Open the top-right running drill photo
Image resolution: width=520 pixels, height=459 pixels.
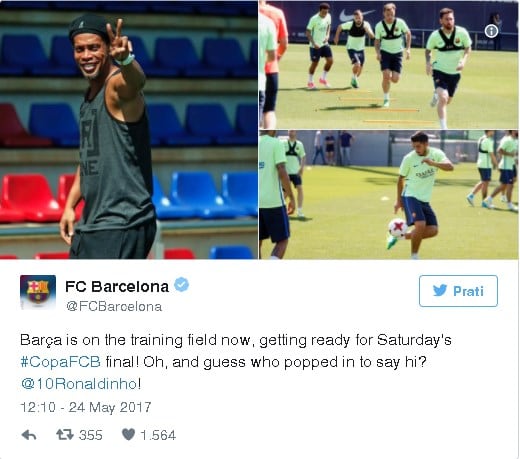389,65
